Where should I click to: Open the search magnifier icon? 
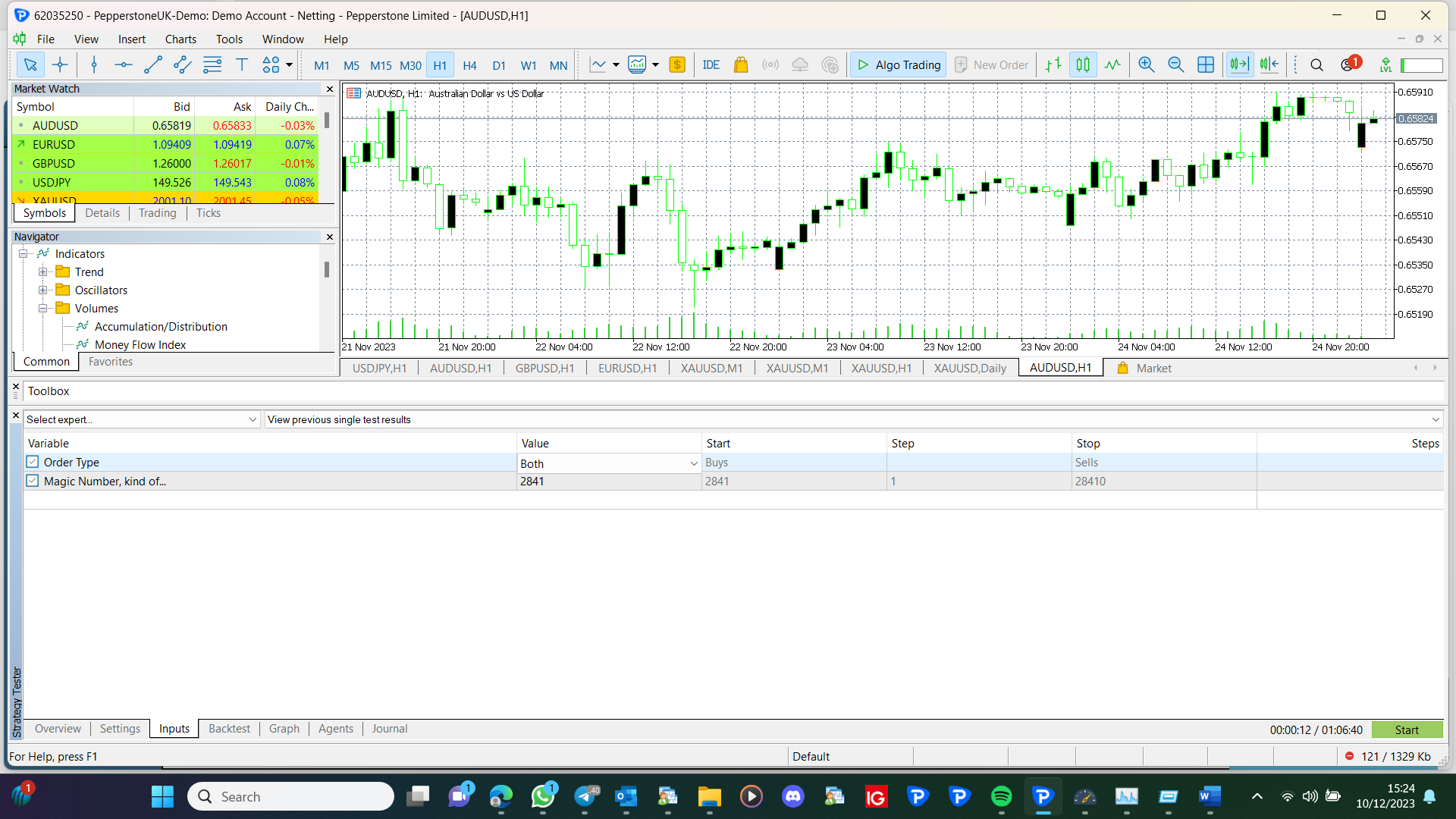(1317, 65)
